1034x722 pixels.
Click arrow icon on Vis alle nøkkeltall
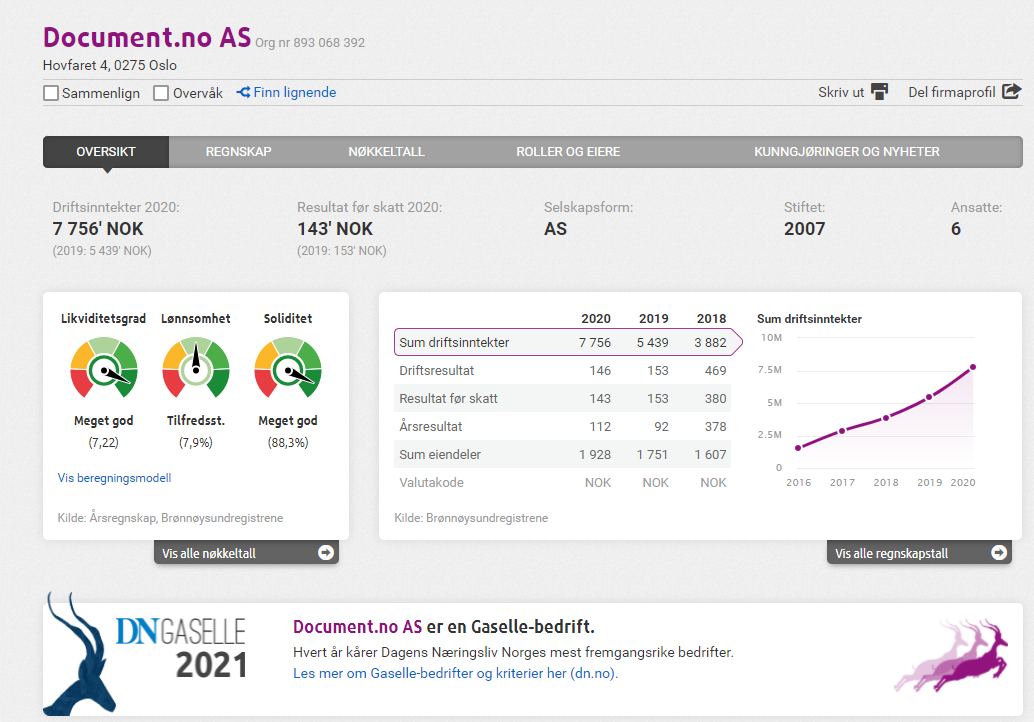click(x=325, y=552)
